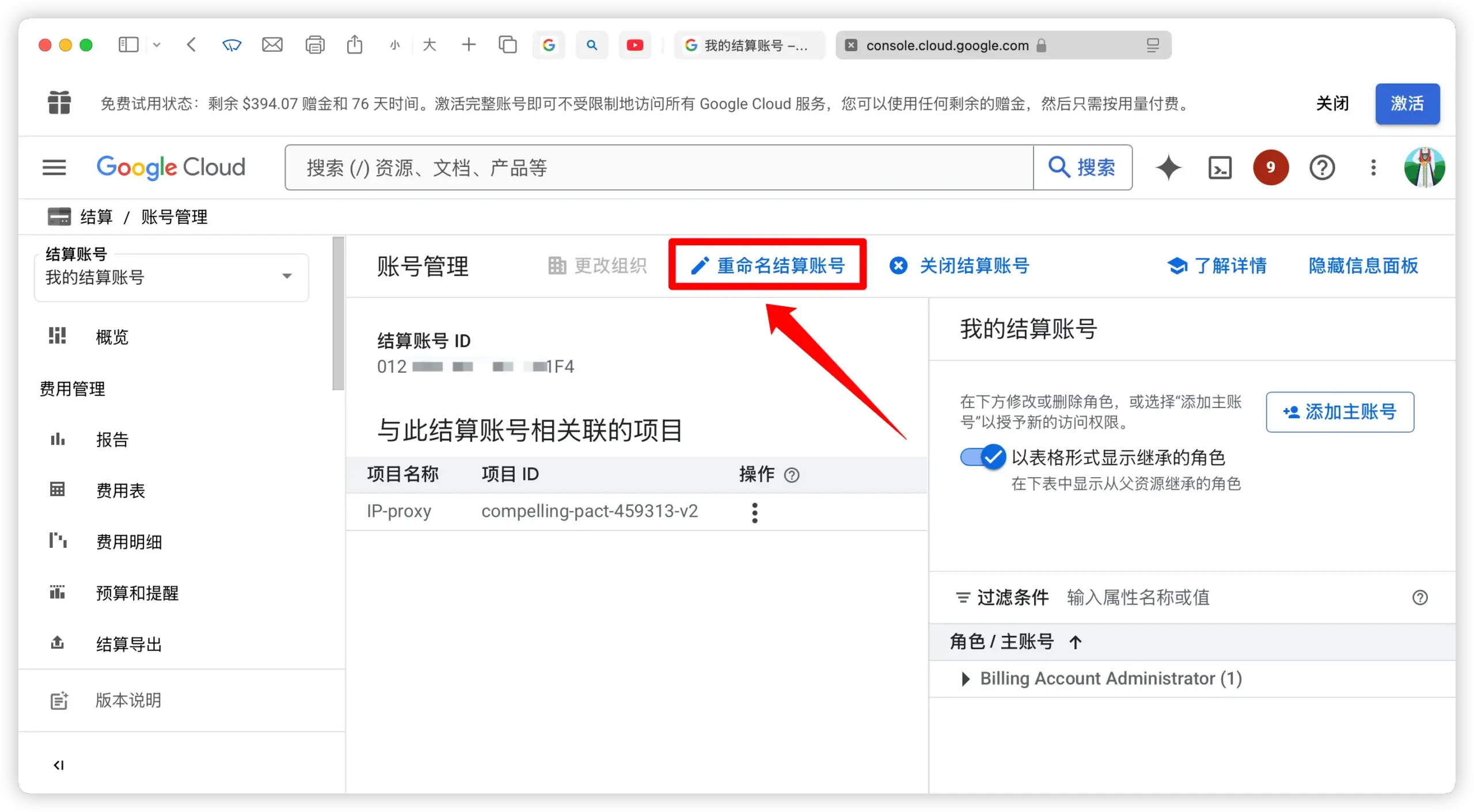Viewport: 1474px width, 812px height.
Task: Click the billing card icon in breadcrumb
Action: click(59, 217)
